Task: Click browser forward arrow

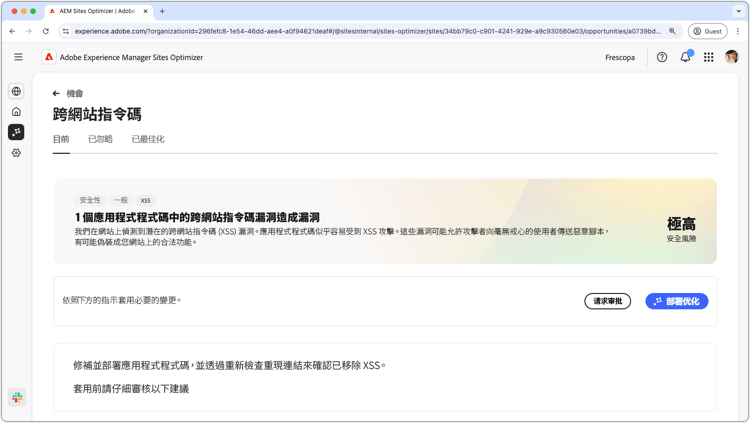Action: coord(29,31)
